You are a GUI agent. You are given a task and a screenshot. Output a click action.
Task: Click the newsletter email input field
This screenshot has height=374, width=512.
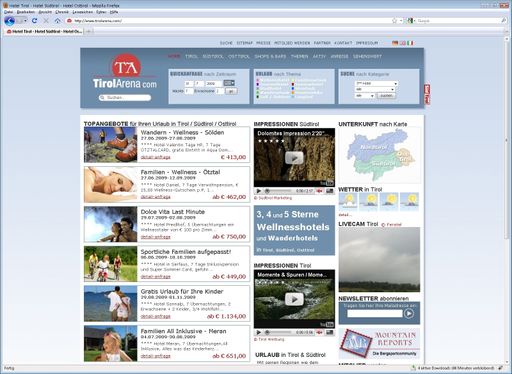(x=375, y=313)
